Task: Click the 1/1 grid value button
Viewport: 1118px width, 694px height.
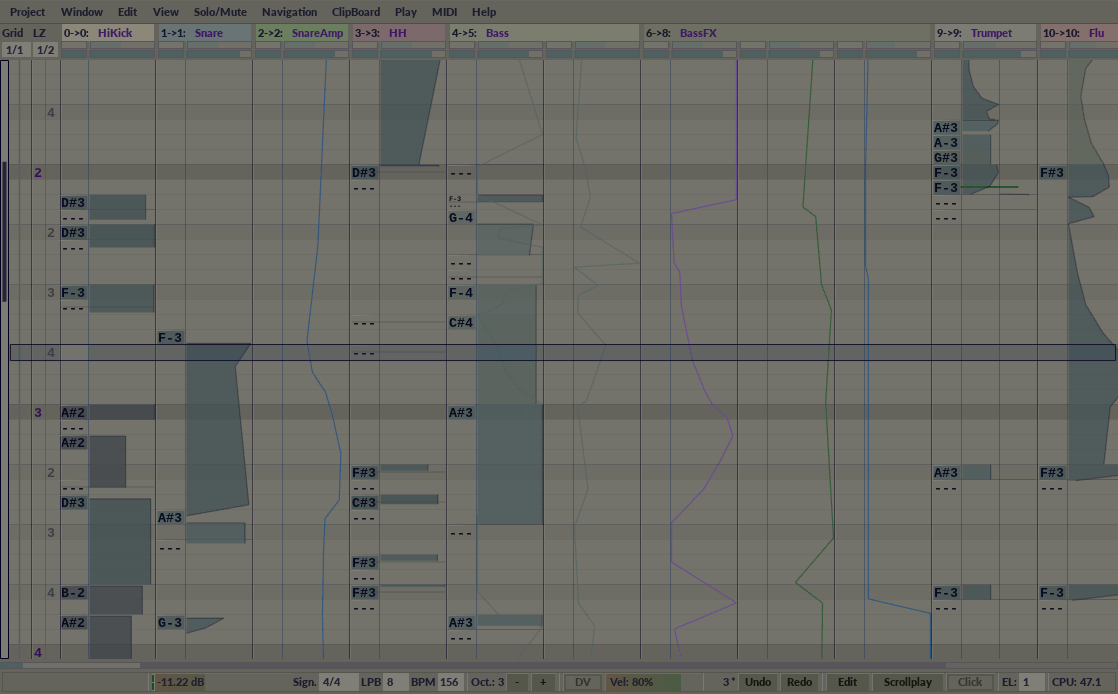Action: [x=14, y=50]
